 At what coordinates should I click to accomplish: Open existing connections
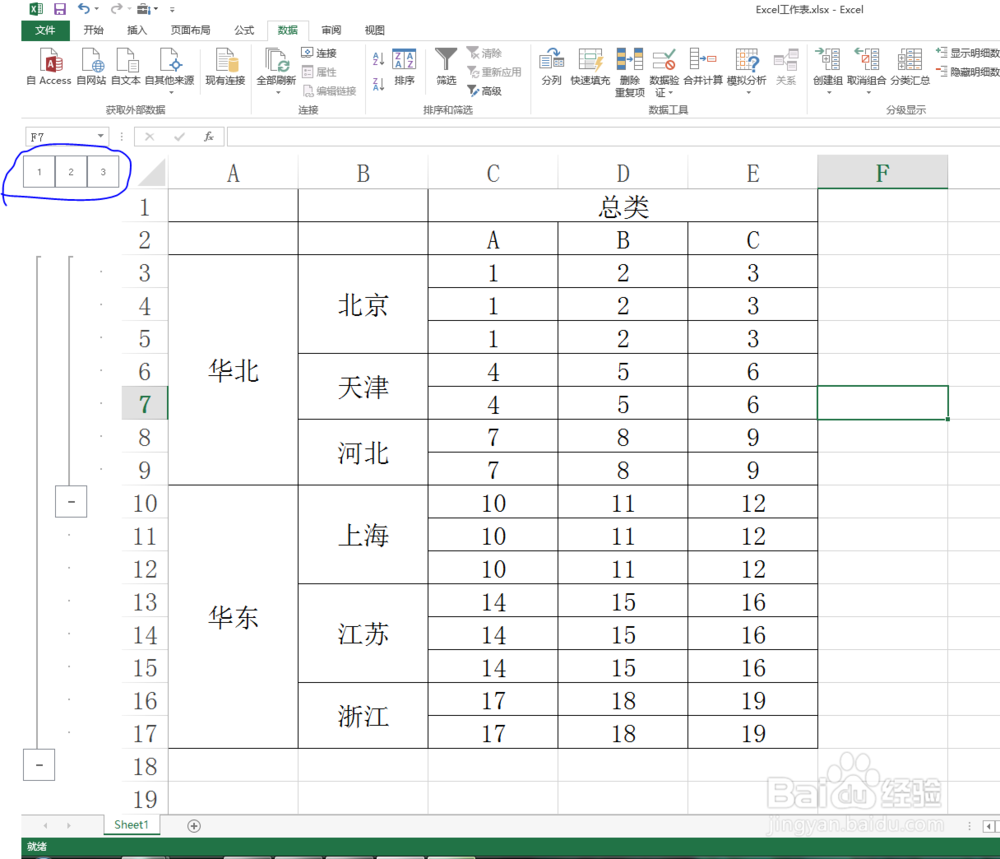coord(225,67)
